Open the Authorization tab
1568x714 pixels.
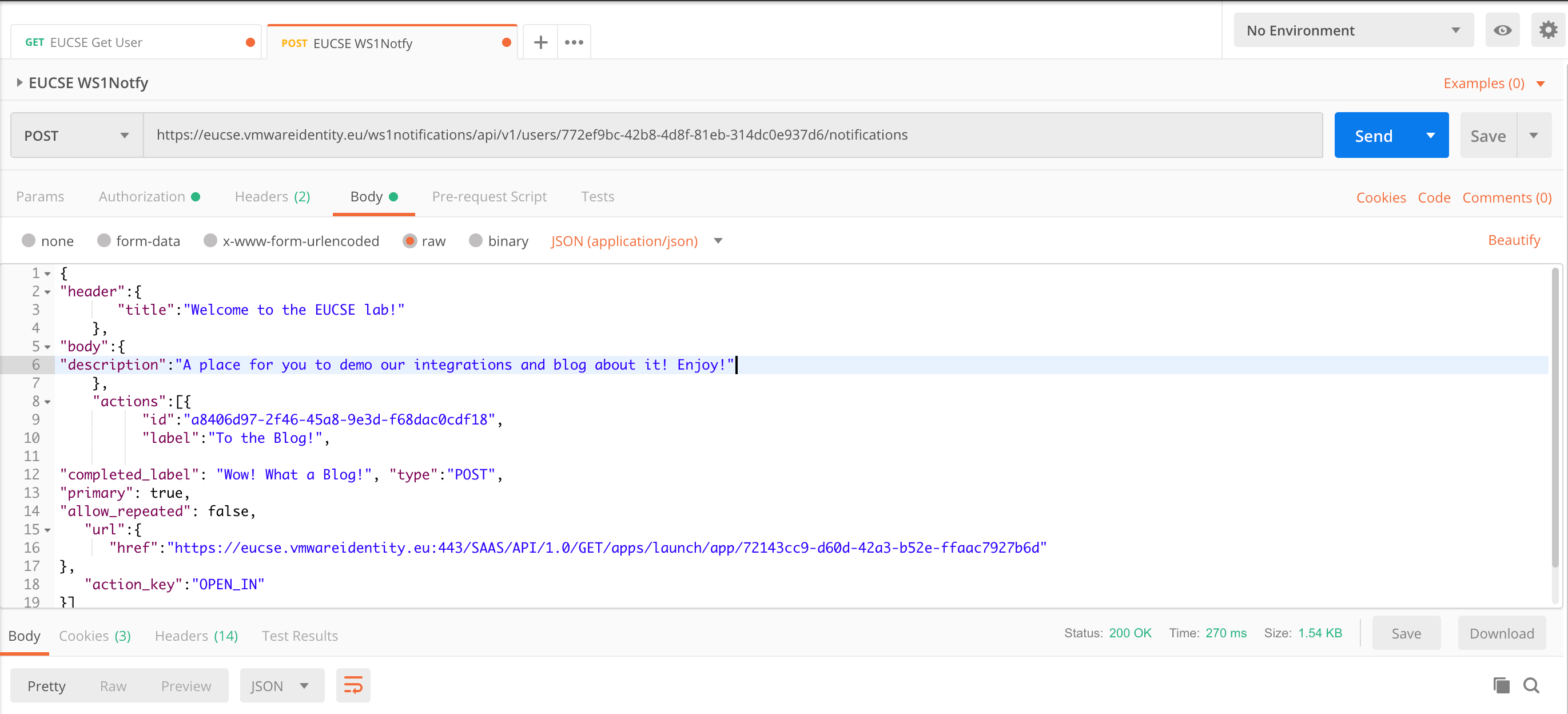pos(149,197)
